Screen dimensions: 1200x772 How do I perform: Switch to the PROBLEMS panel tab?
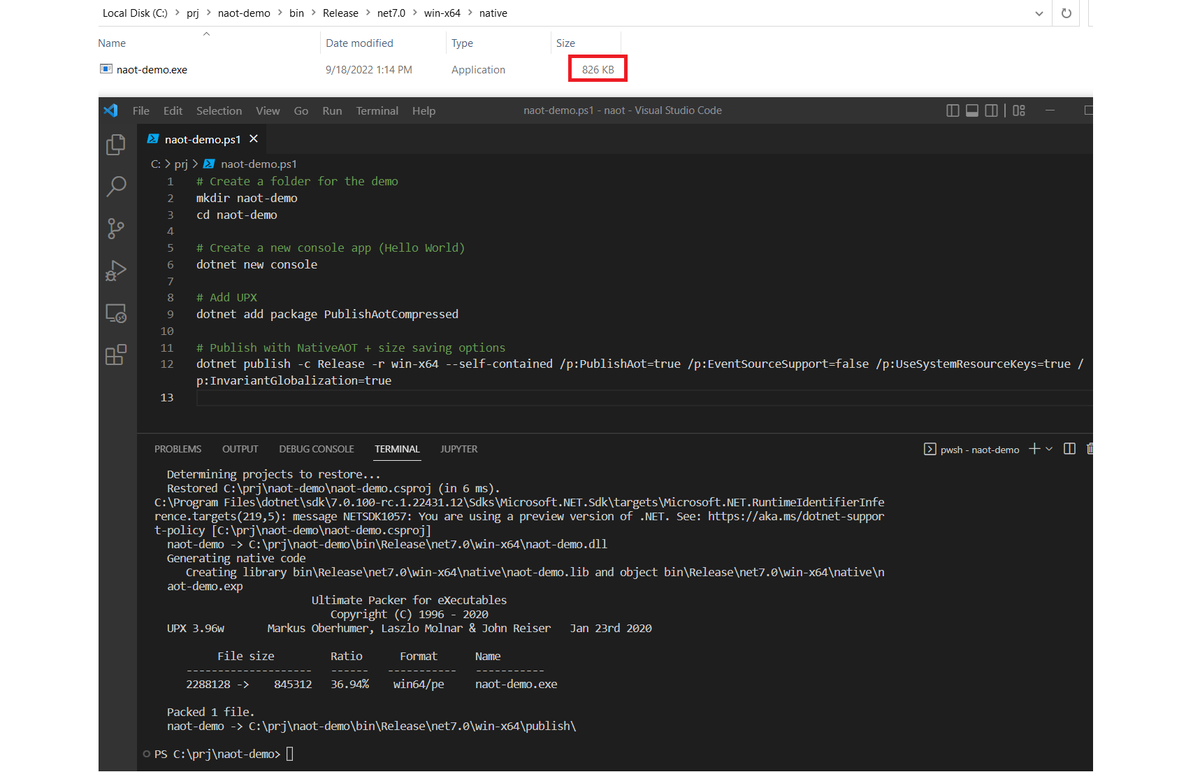tap(178, 449)
